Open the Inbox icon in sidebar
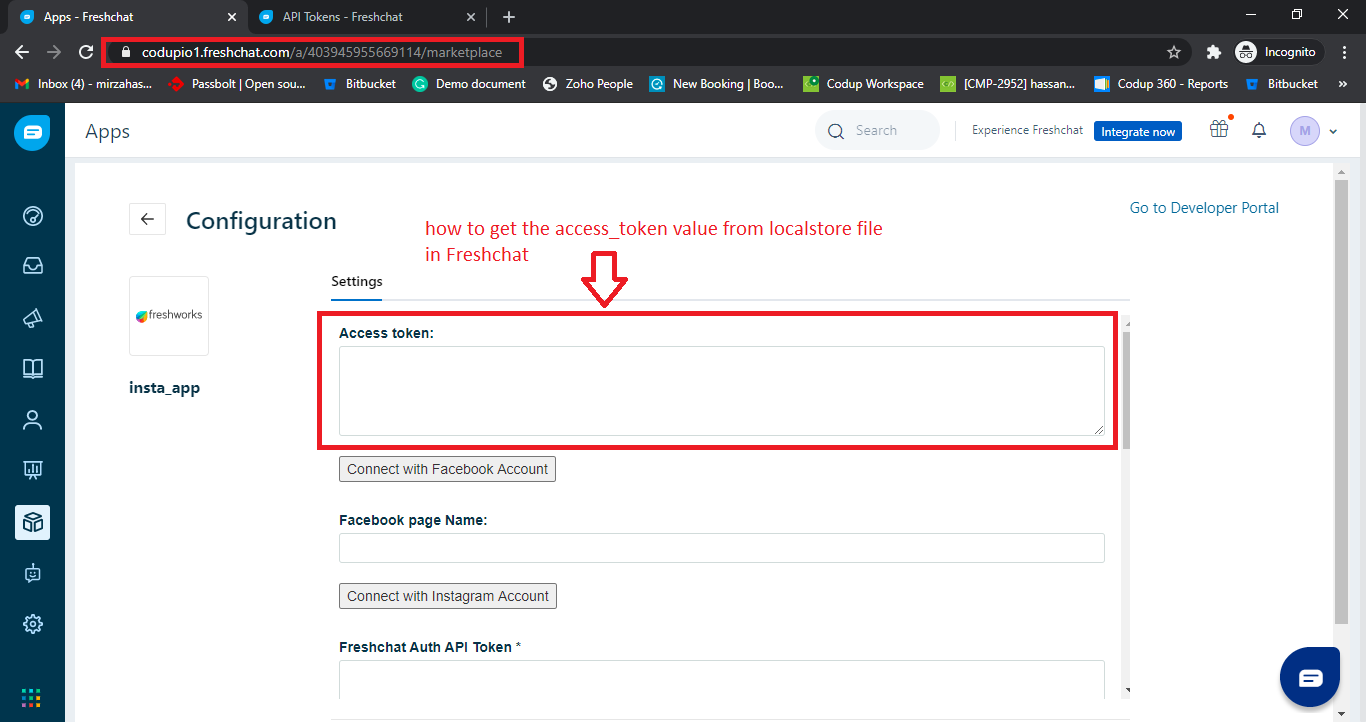The height and width of the screenshot is (722, 1366). click(33, 266)
